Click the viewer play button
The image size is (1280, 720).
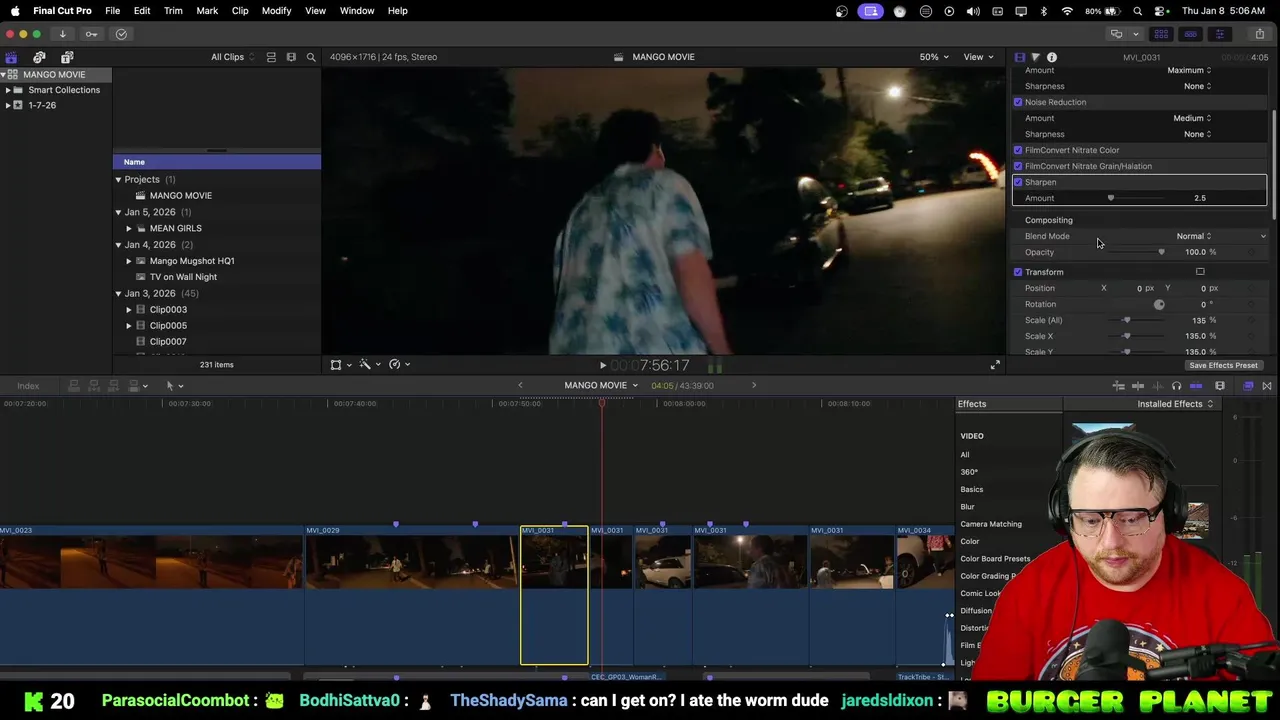click(602, 366)
